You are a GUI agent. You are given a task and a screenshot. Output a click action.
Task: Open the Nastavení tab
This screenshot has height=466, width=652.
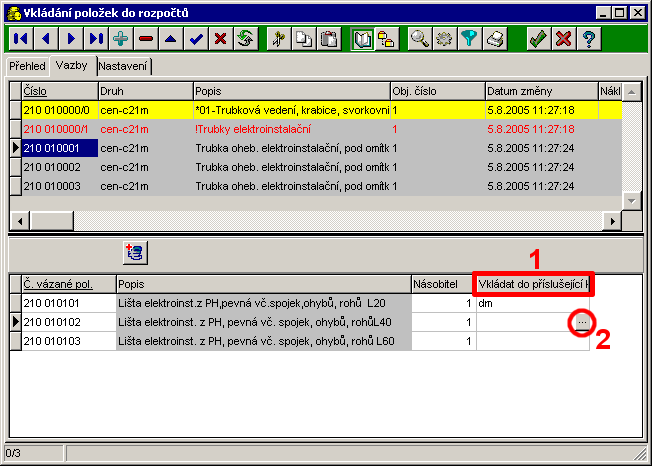(123, 65)
